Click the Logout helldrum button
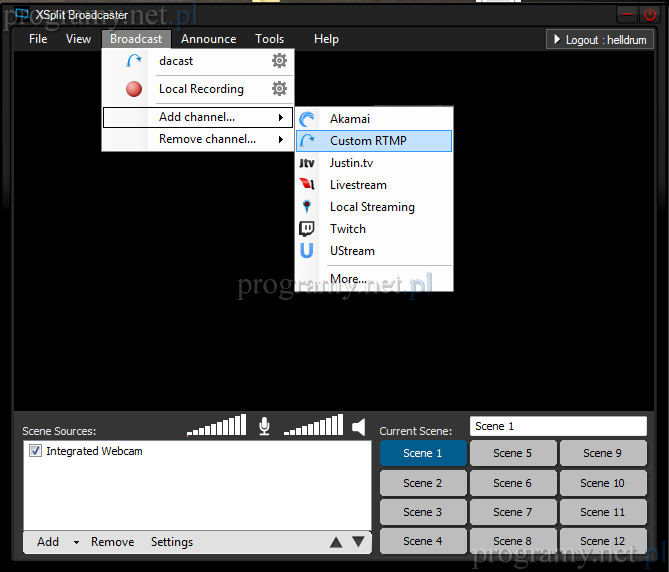The height and width of the screenshot is (572, 669). pos(601,40)
